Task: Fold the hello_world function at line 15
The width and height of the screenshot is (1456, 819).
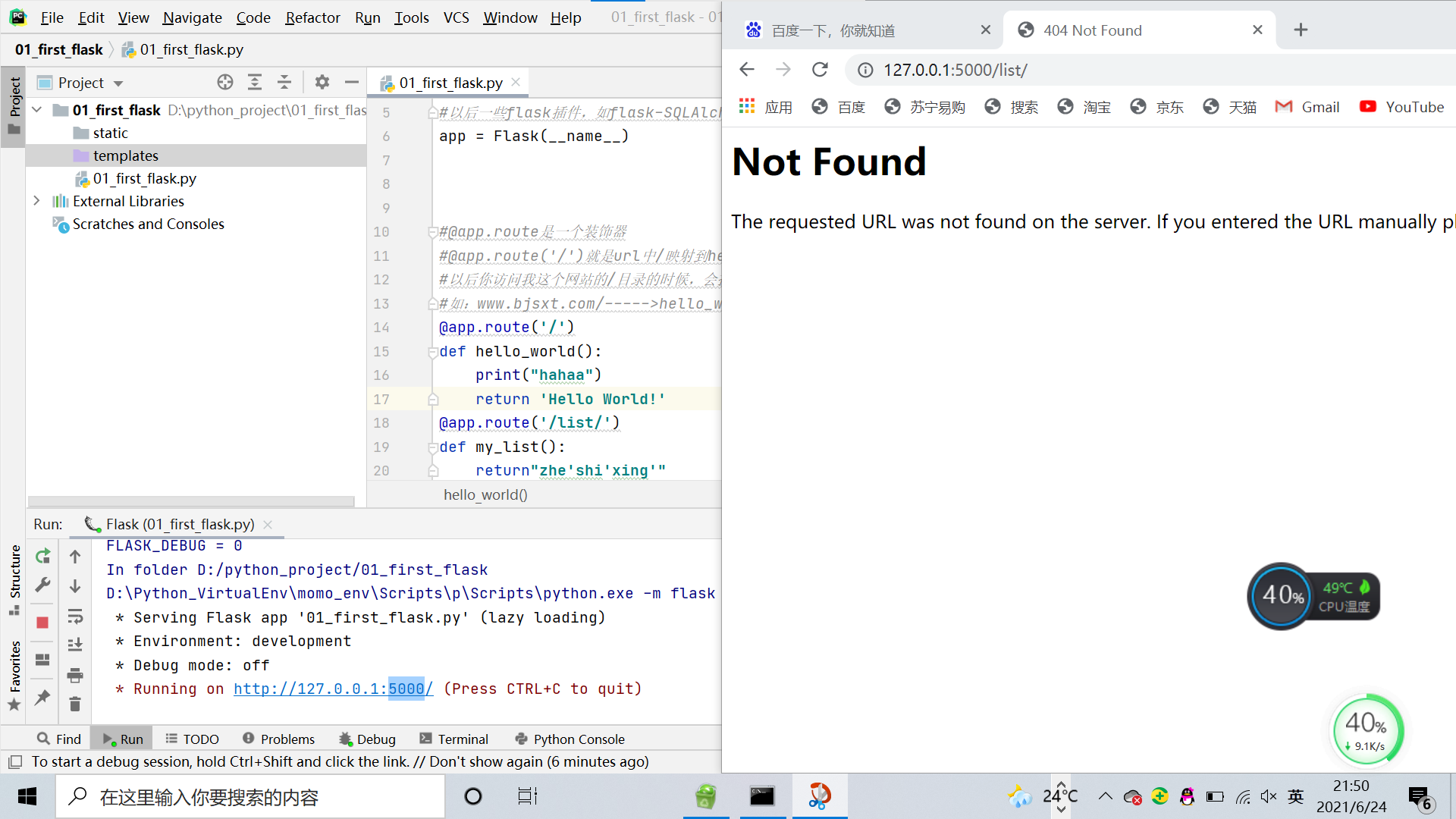Action: click(x=432, y=352)
